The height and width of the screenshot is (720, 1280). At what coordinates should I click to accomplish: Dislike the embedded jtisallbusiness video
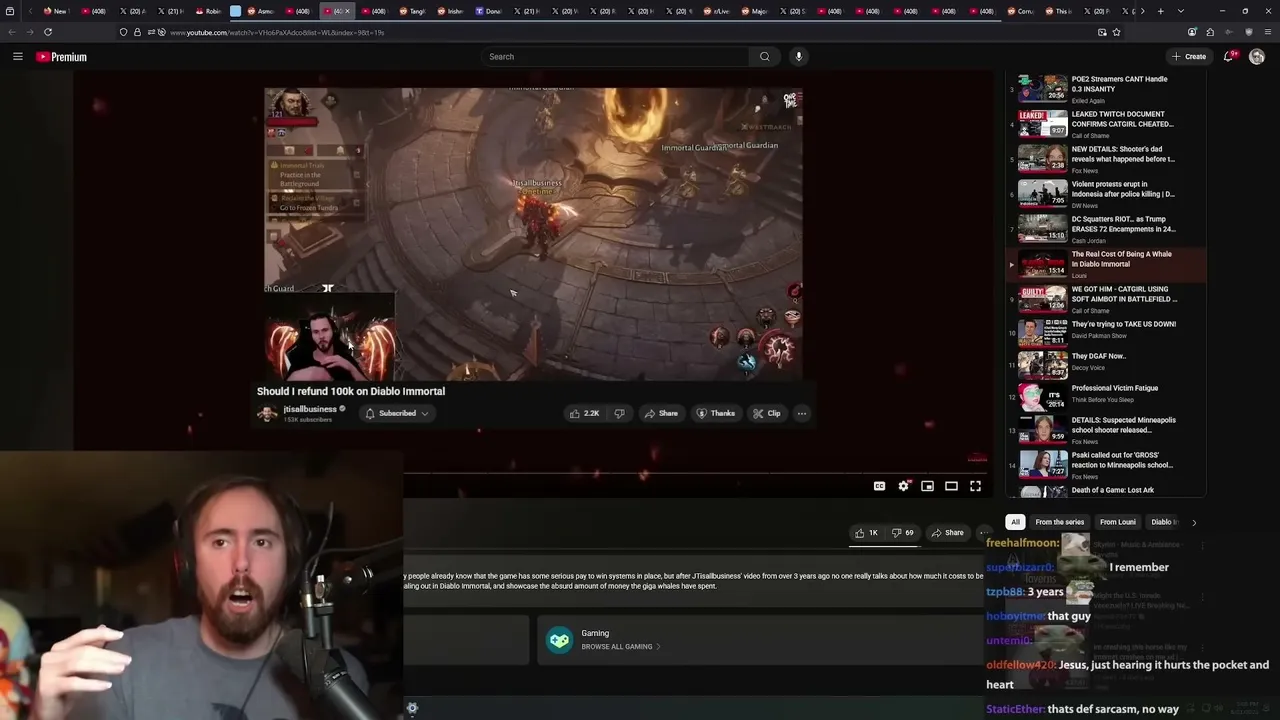click(x=619, y=413)
